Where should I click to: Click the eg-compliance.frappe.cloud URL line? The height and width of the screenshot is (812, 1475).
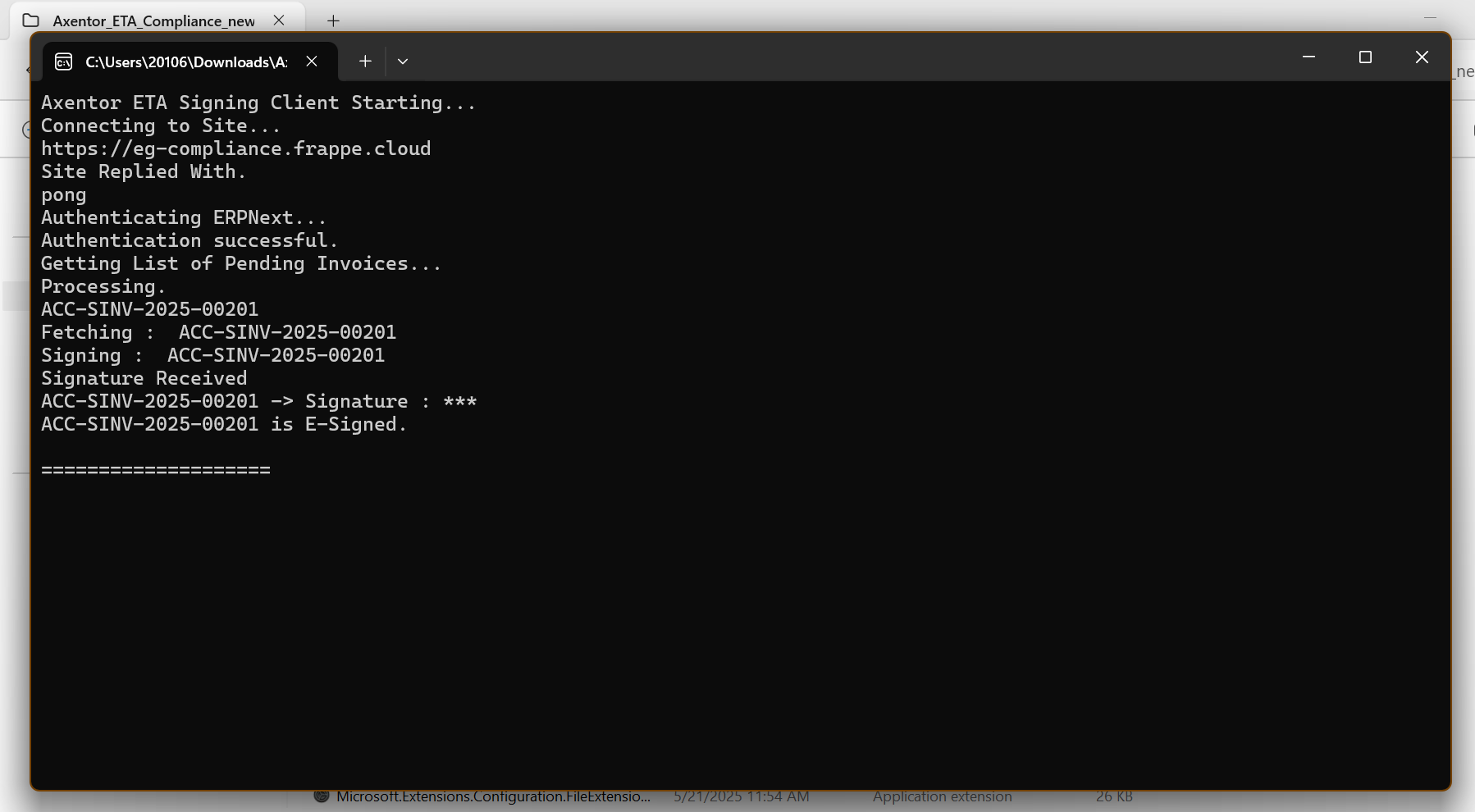(235, 148)
